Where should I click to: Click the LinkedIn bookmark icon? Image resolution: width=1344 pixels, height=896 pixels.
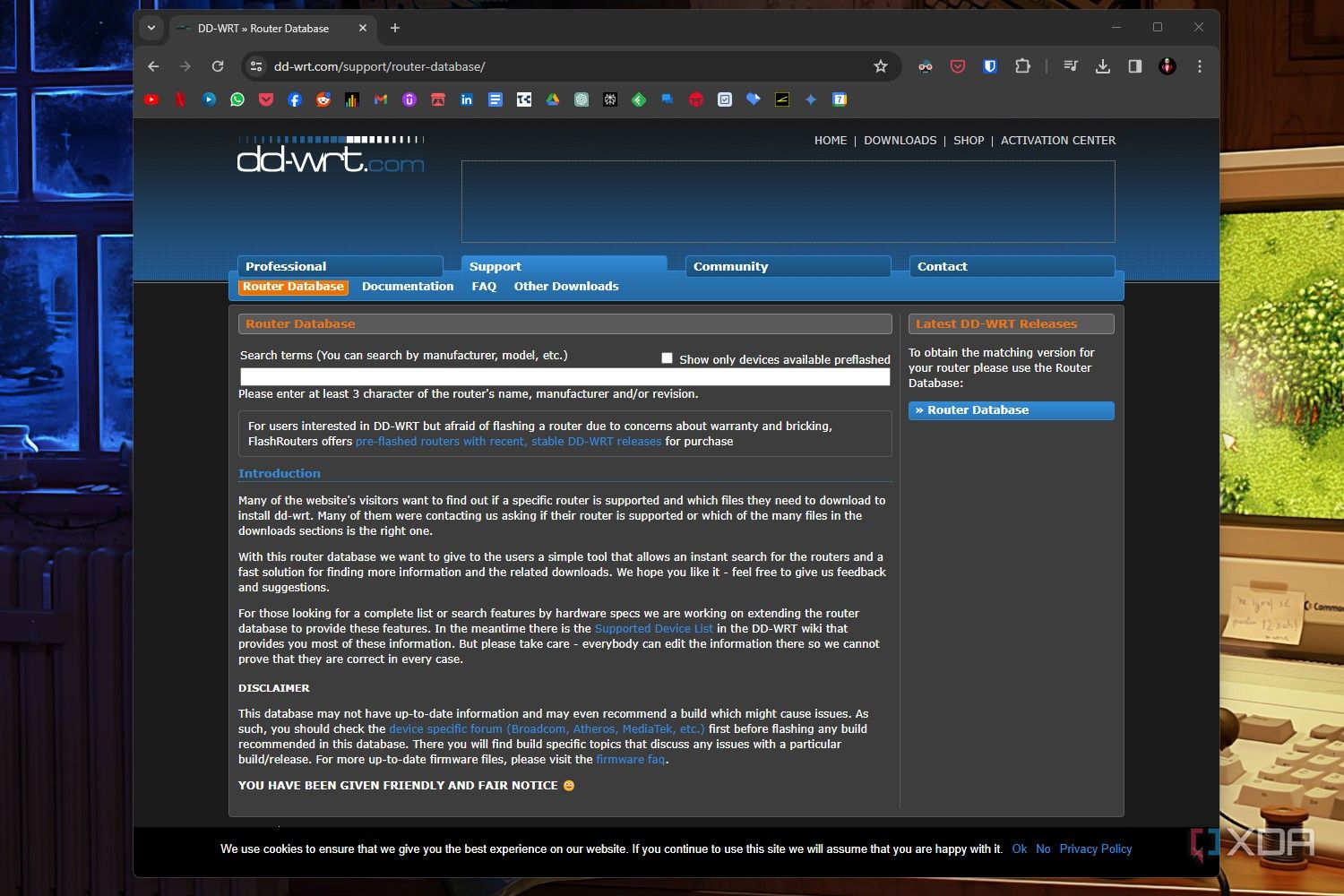click(x=467, y=99)
